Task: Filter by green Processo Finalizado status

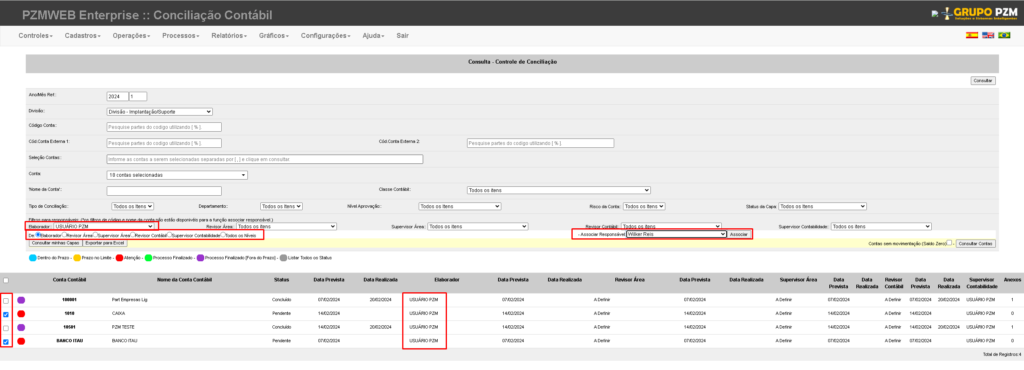Action: coord(148,257)
